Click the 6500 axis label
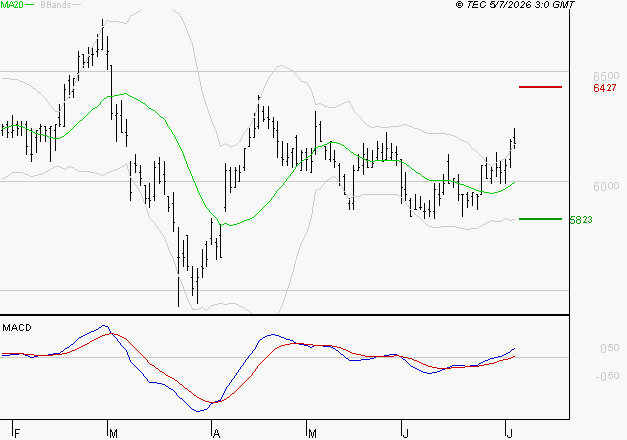The width and height of the screenshot is (627, 440). 606,76
